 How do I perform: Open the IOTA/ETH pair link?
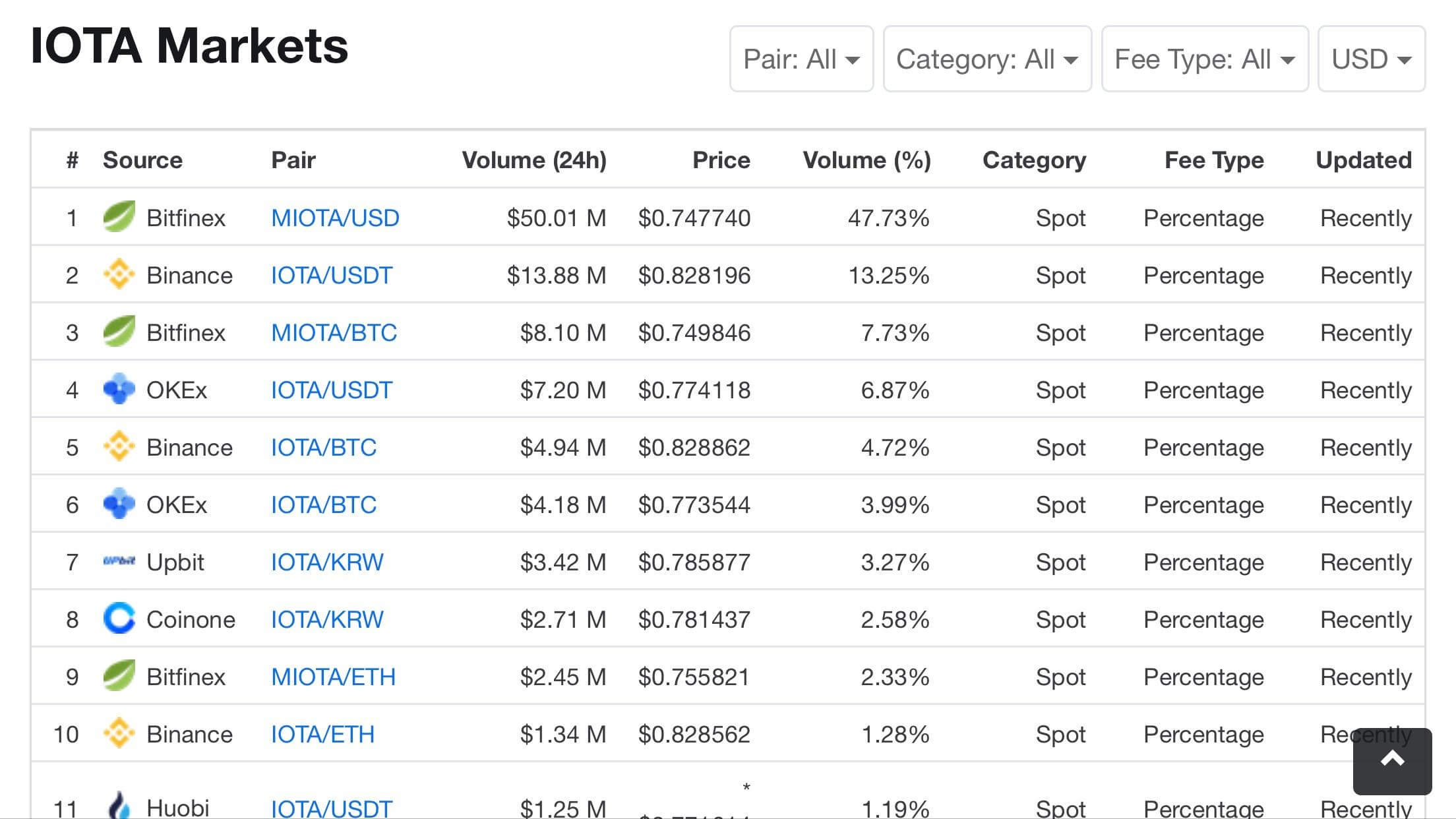[322, 735]
